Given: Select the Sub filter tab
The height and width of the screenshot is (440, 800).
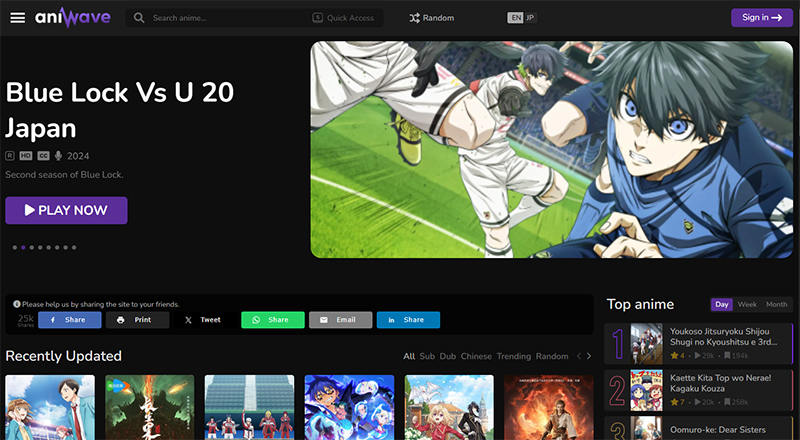Looking at the screenshot, I should 427,356.
